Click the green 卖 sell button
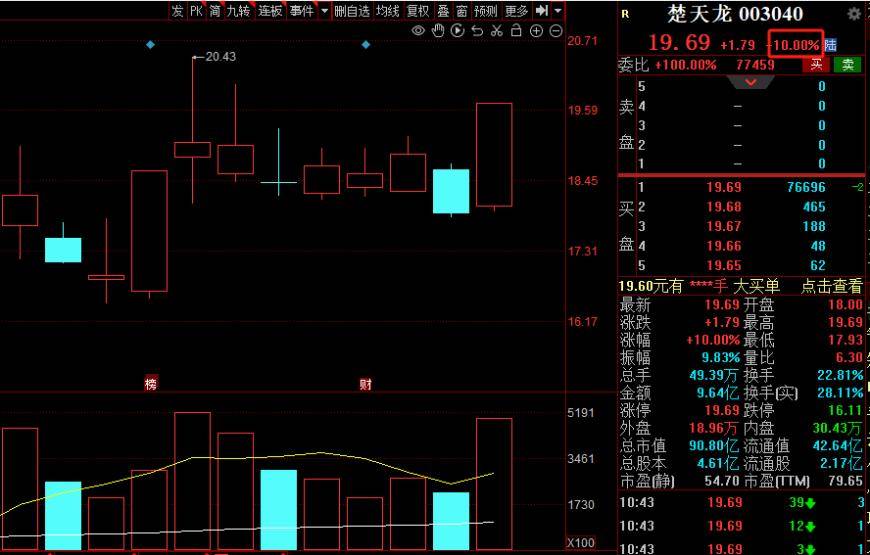Screen dimensions: 870x555 (x=847, y=64)
